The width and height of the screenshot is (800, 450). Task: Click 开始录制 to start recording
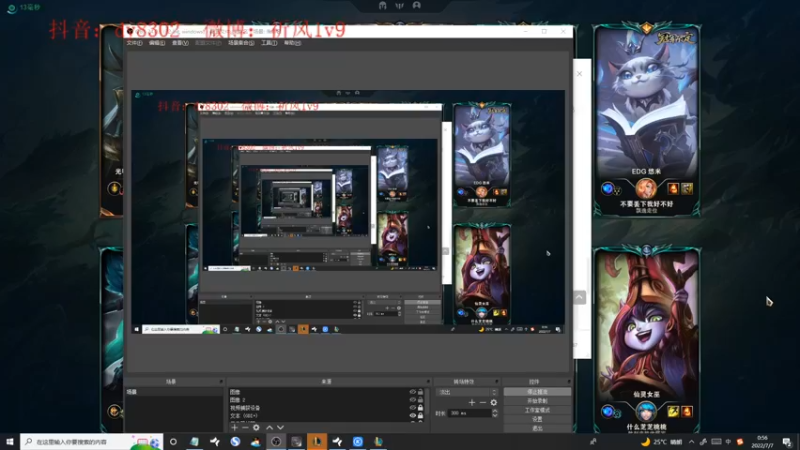point(537,401)
